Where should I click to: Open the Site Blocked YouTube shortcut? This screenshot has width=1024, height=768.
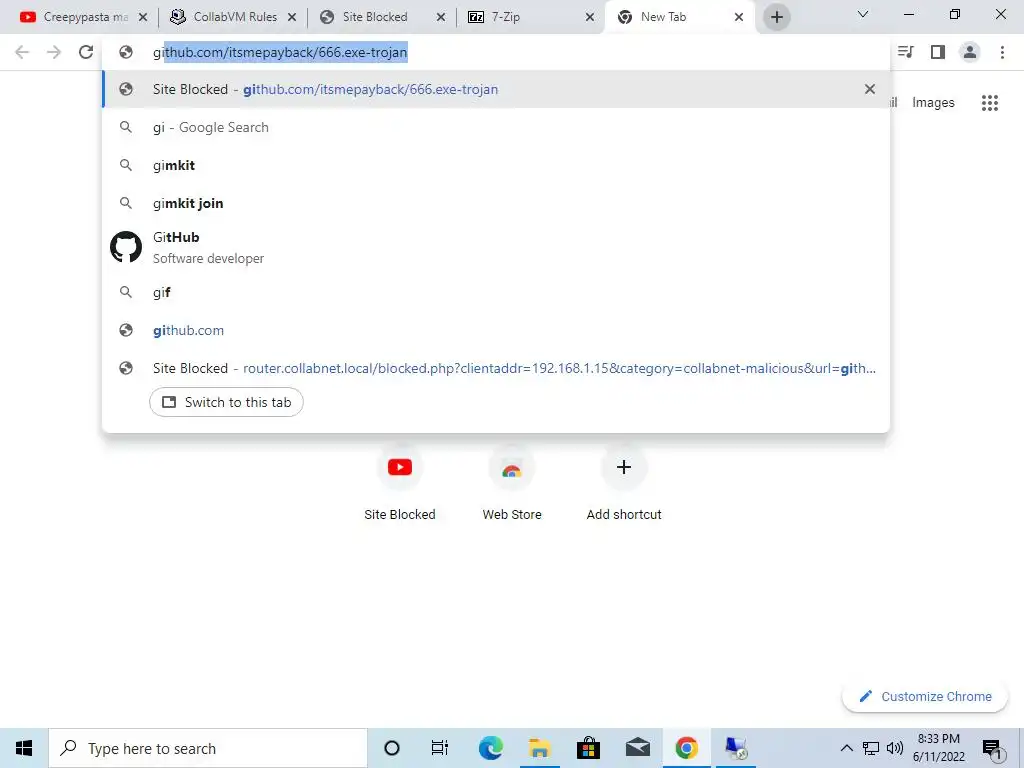tap(400, 484)
